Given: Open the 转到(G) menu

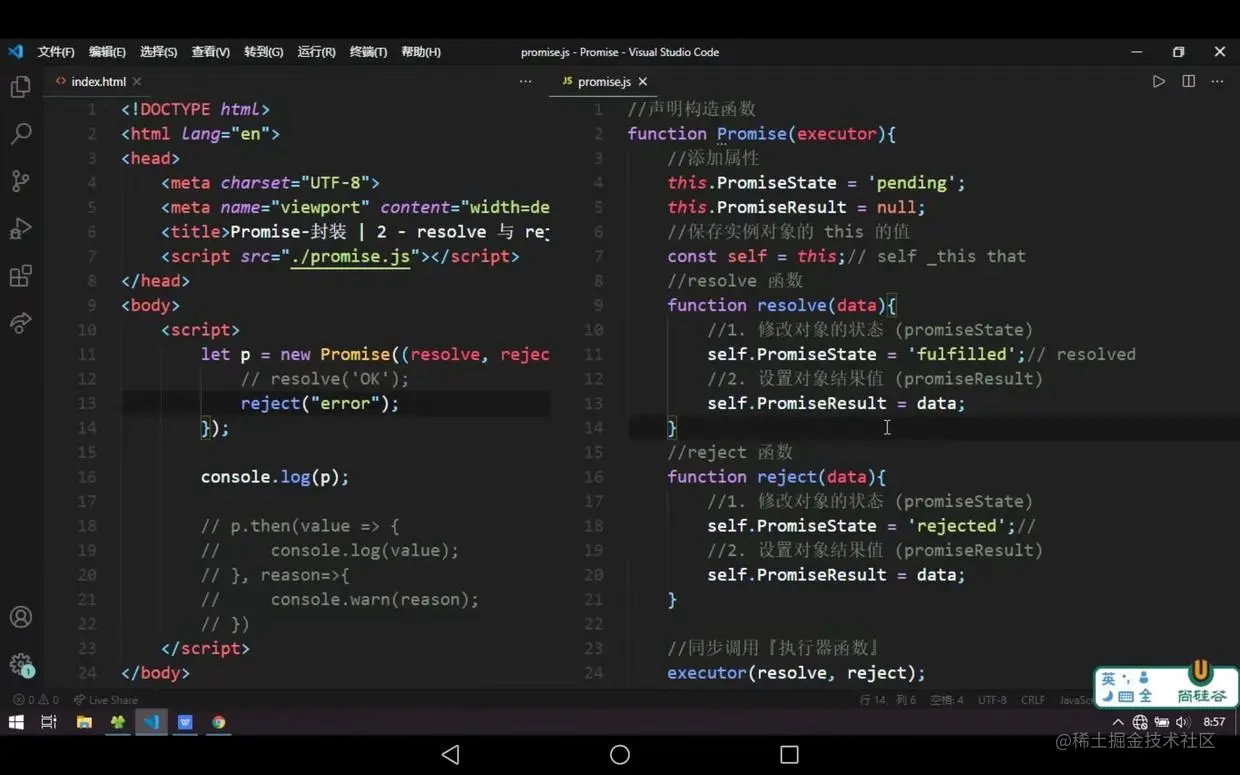Looking at the screenshot, I should coord(263,52).
